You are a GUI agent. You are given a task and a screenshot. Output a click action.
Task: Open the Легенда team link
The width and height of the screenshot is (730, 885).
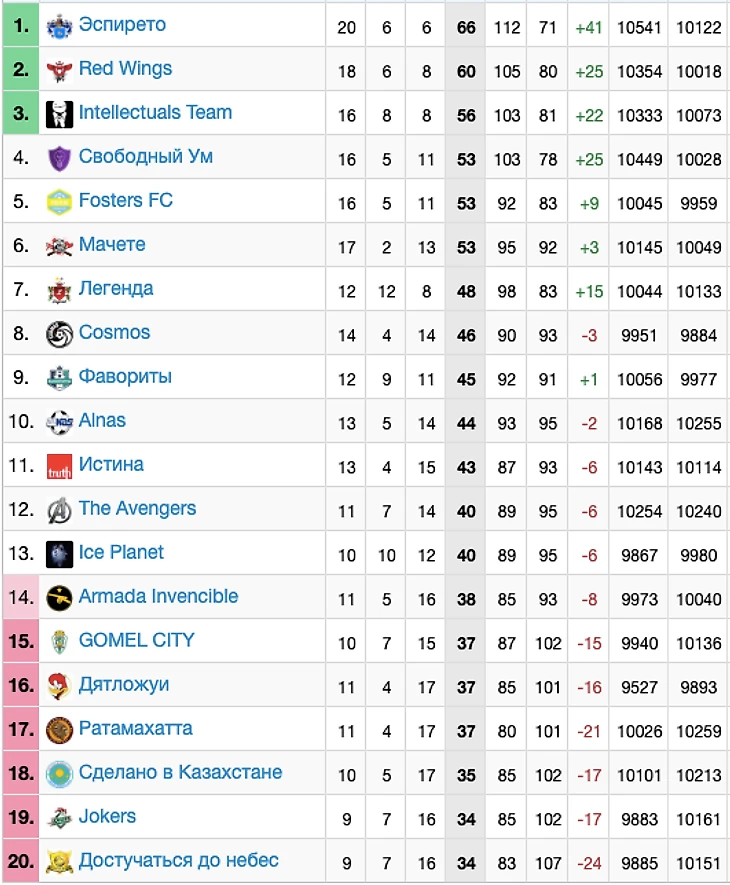pyautogui.click(x=116, y=289)
